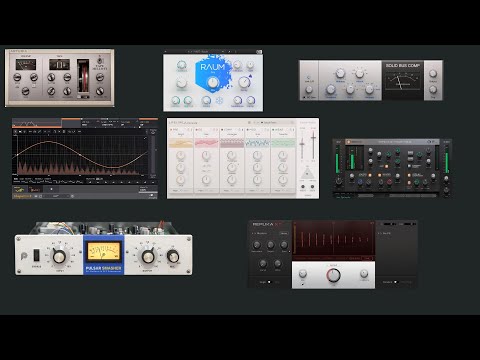Click the Output knob on Pulsar Smasher

pos(148,256)
